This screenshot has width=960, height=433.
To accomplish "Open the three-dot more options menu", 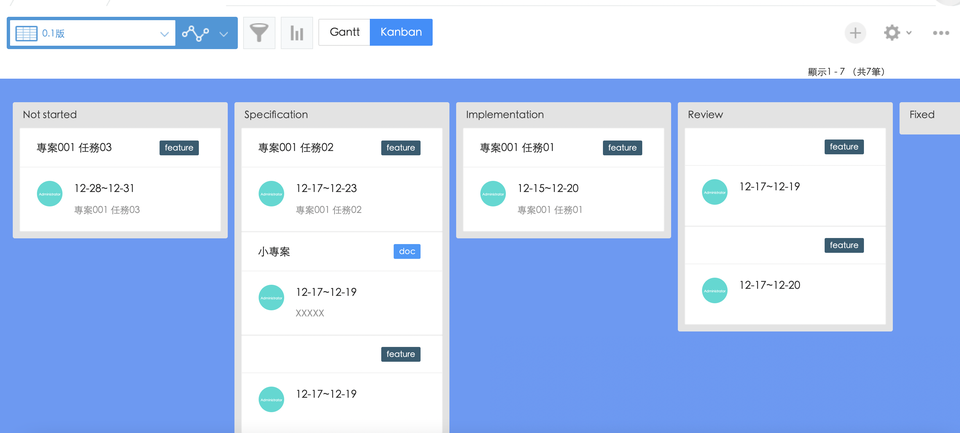I will [940, 33].
